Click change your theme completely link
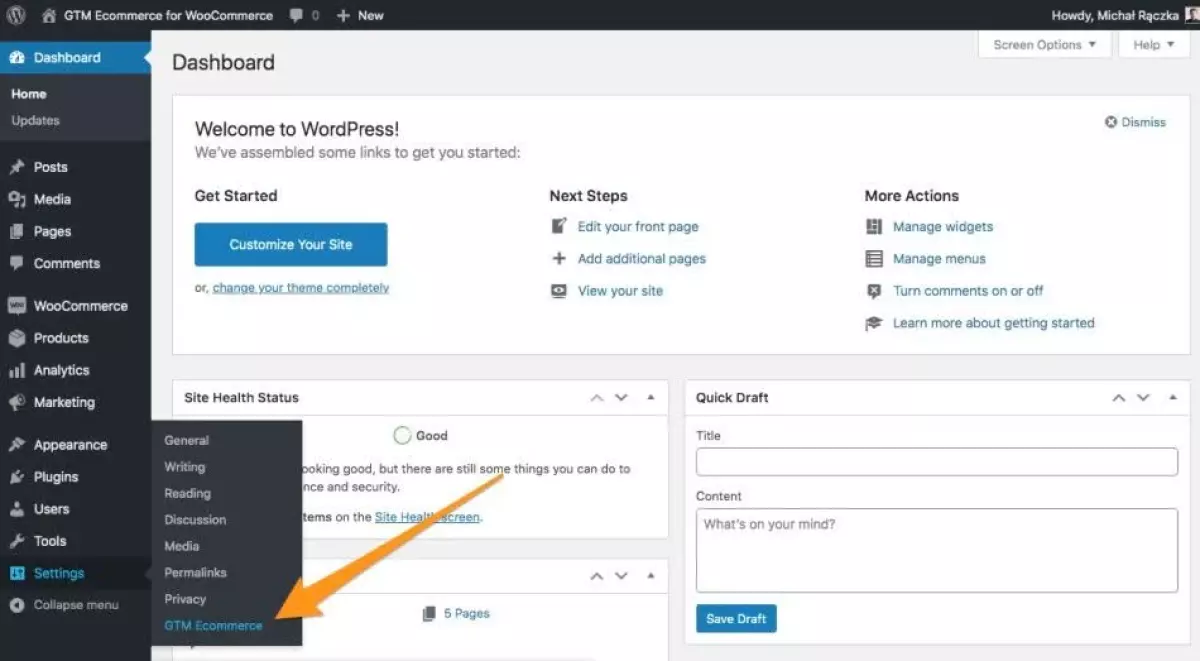 tap(301, 288)
